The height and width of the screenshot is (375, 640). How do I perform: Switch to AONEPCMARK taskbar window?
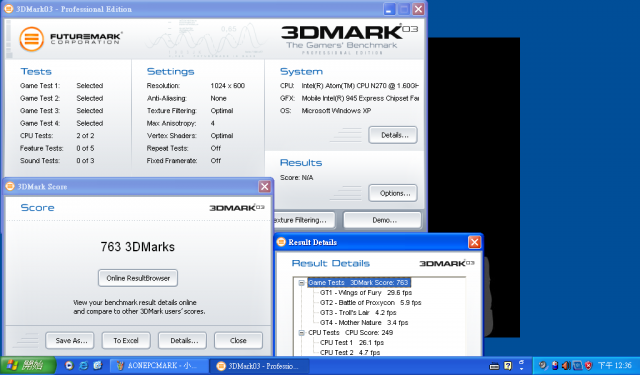[x=160, y=366]
